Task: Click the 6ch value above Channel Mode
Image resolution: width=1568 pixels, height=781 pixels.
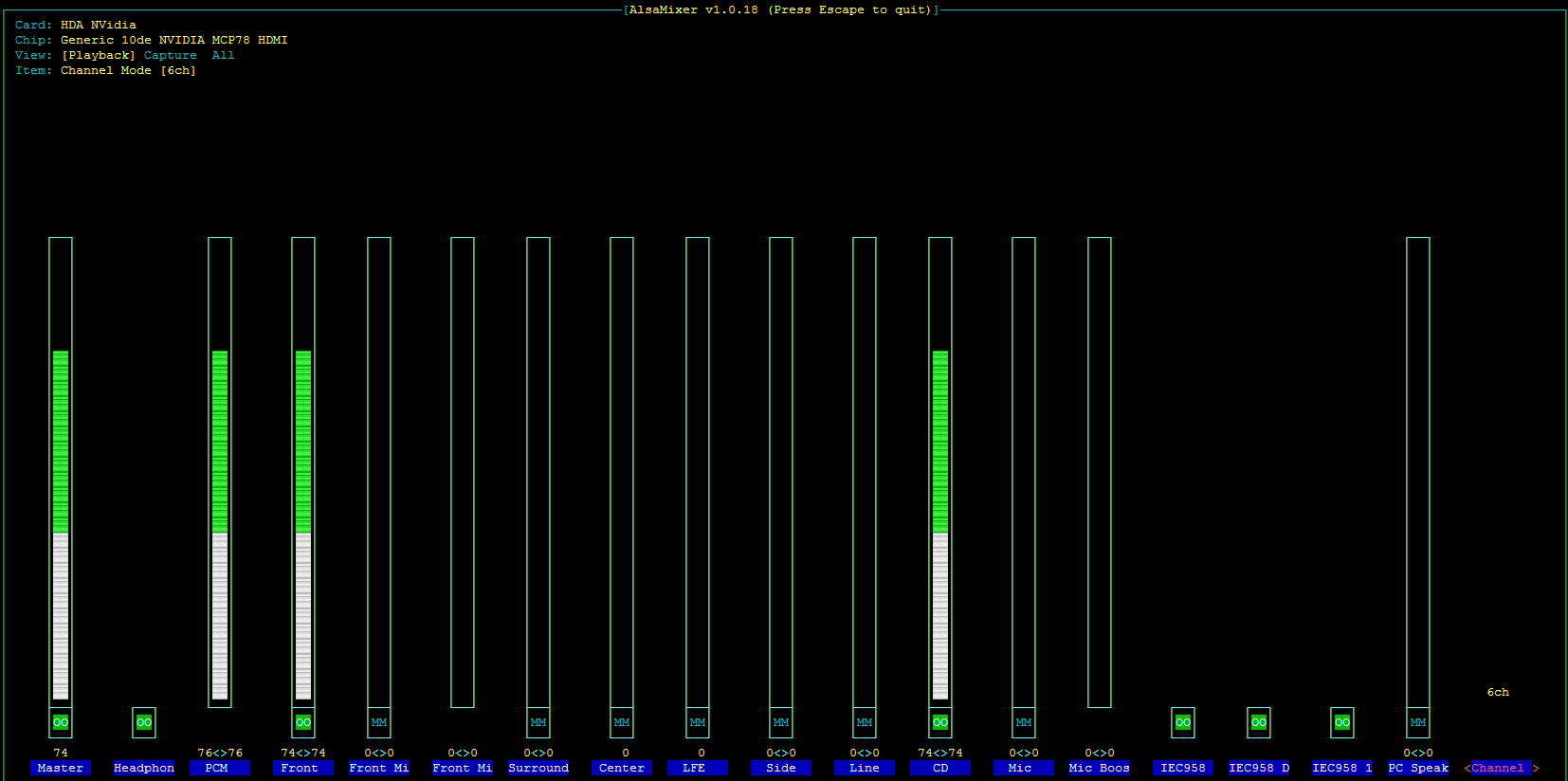Action: click(x=1498, y=692)
